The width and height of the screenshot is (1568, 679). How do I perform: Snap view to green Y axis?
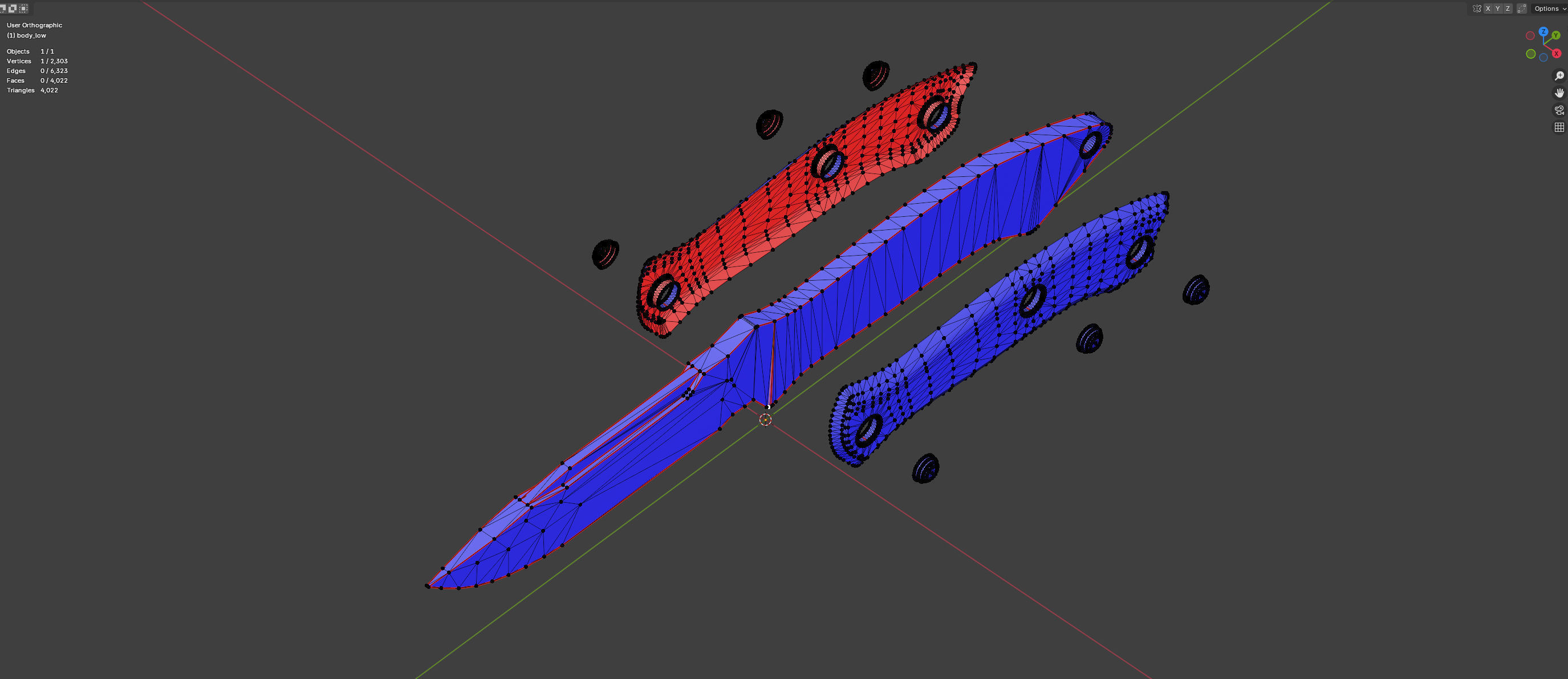pyautogui.click(x=1556, y=35)
